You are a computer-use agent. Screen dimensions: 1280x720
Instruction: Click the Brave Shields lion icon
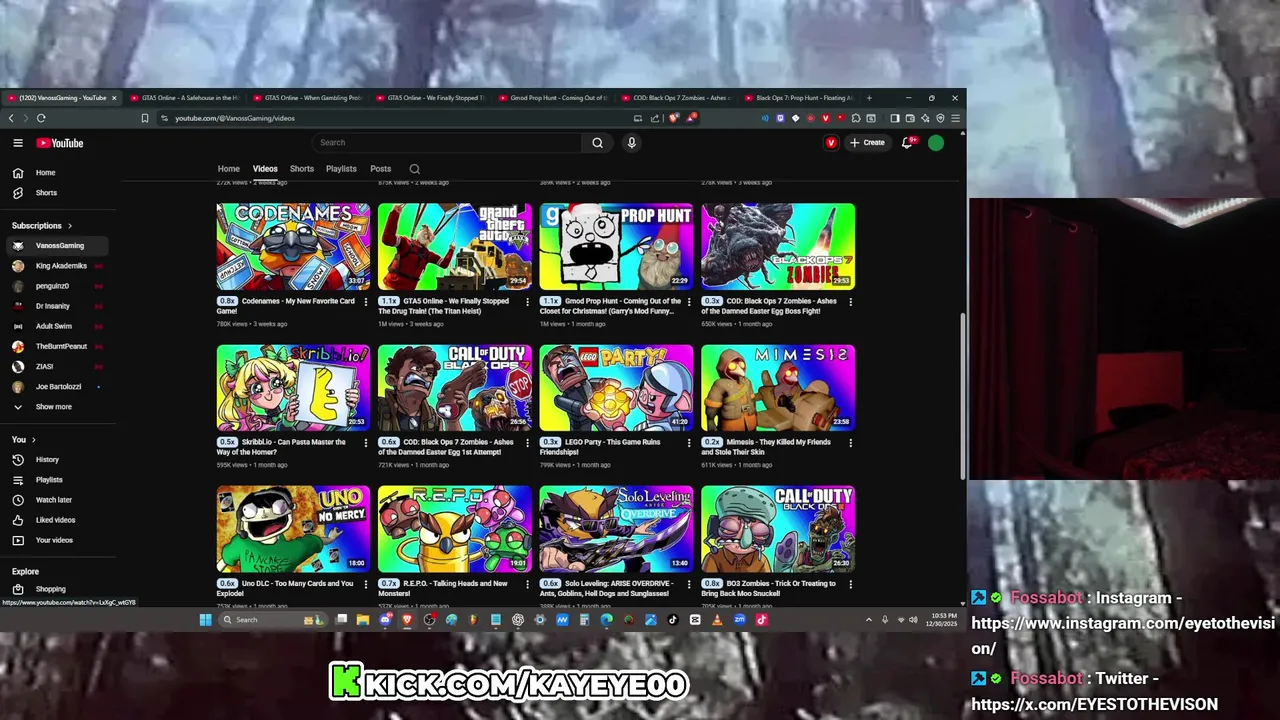[674, 118]
